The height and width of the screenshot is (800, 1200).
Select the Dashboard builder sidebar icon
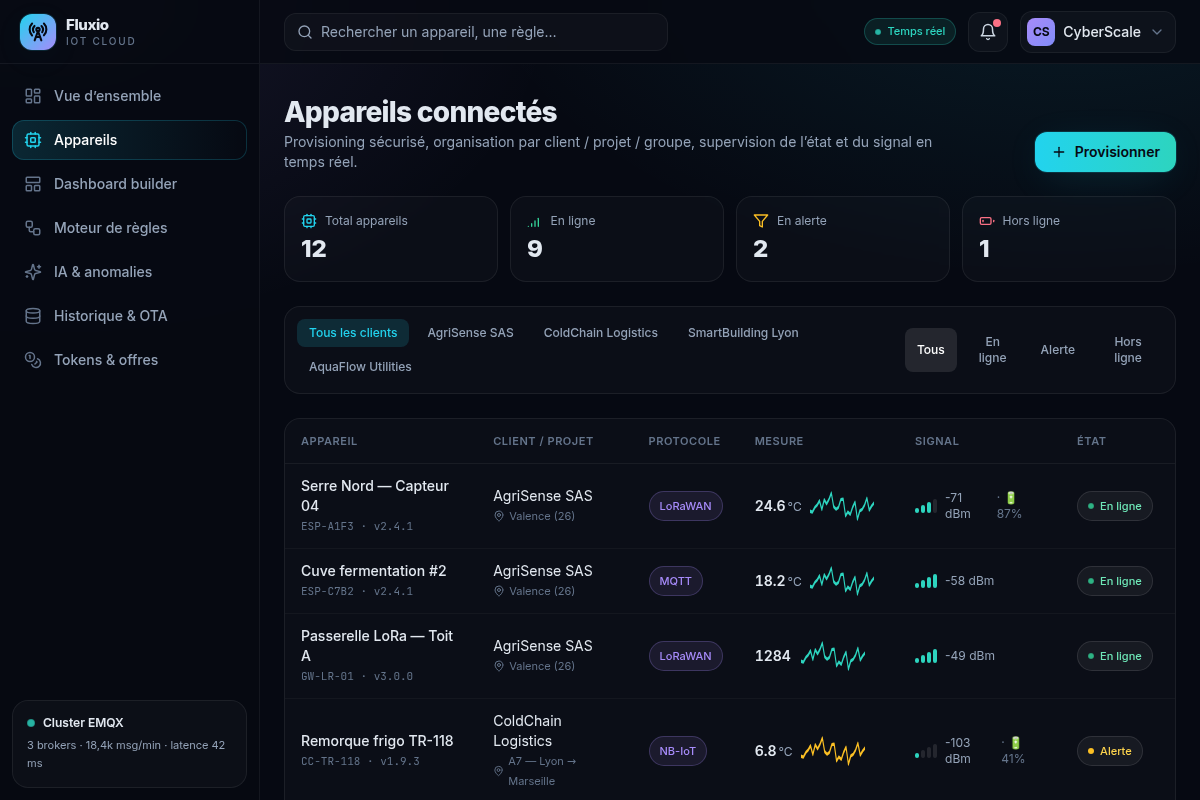click(33, 184)
